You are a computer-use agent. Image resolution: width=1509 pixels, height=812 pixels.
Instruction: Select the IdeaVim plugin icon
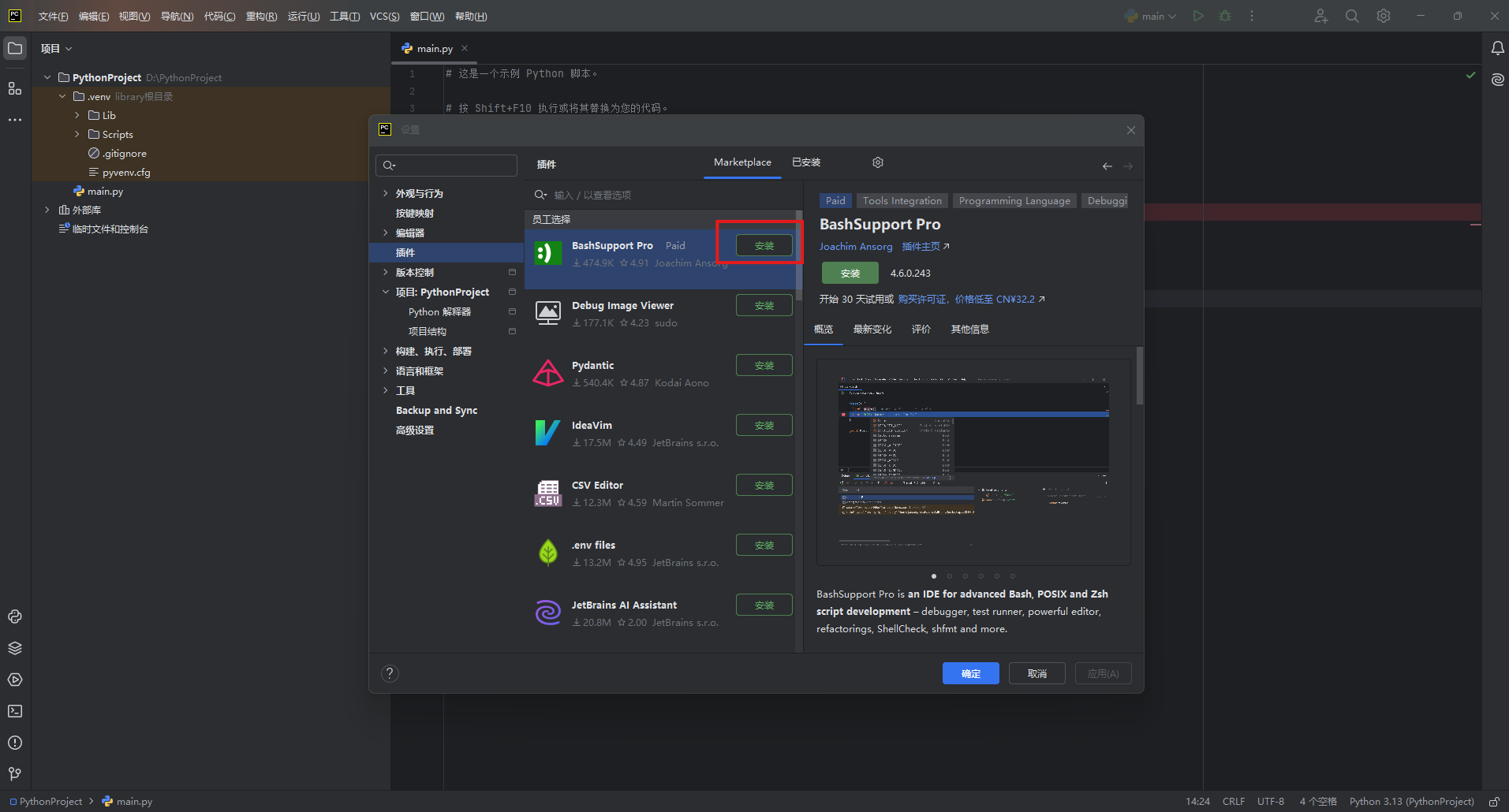click(x=548, y=433)
